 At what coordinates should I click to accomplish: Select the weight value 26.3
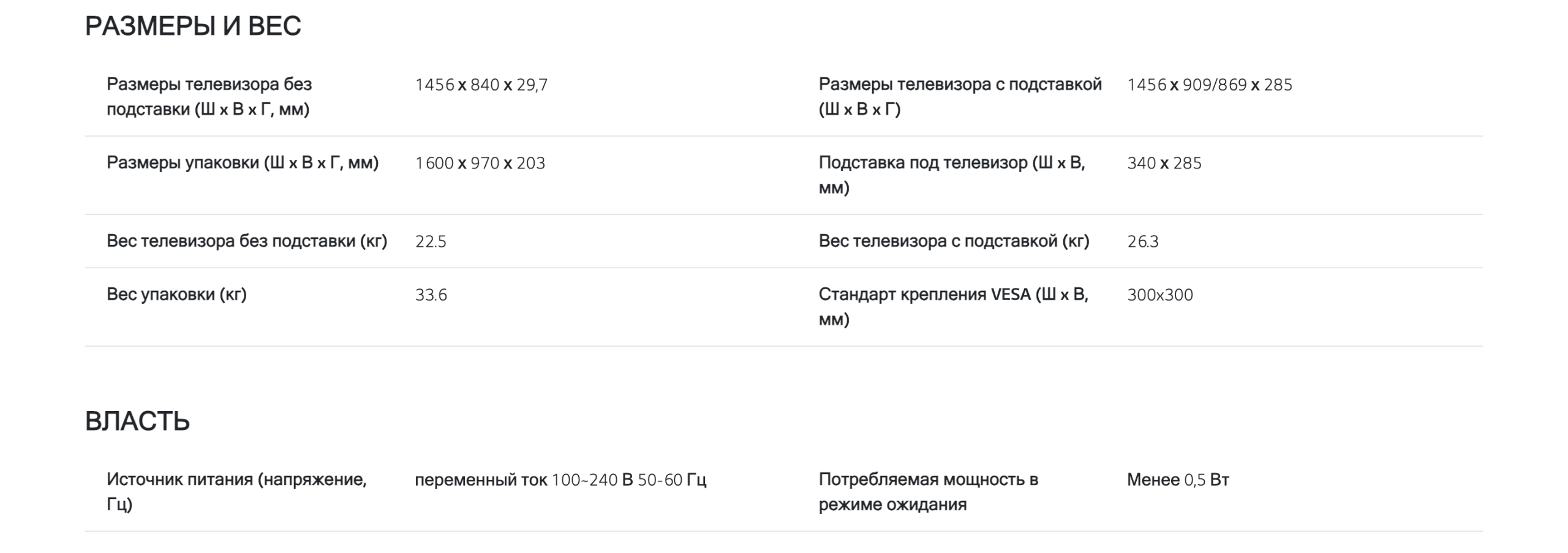(x=1143, y=241)
